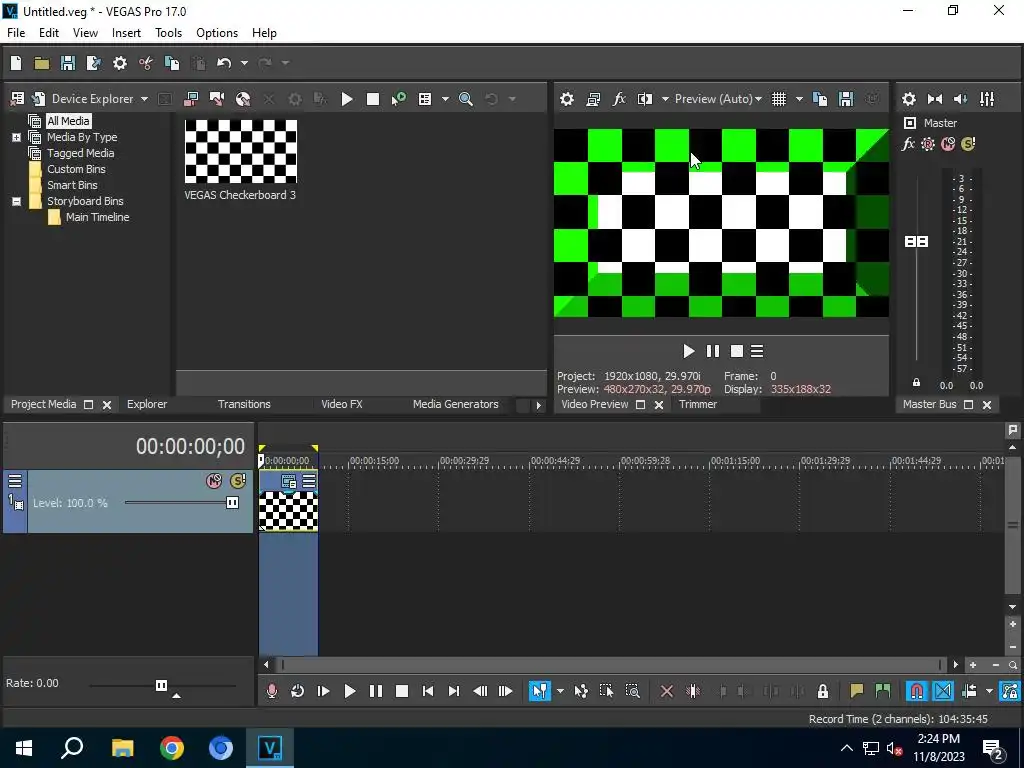Toggle Enable Snapping magnet icon
1024x768 pixels.
pos(917,691)
